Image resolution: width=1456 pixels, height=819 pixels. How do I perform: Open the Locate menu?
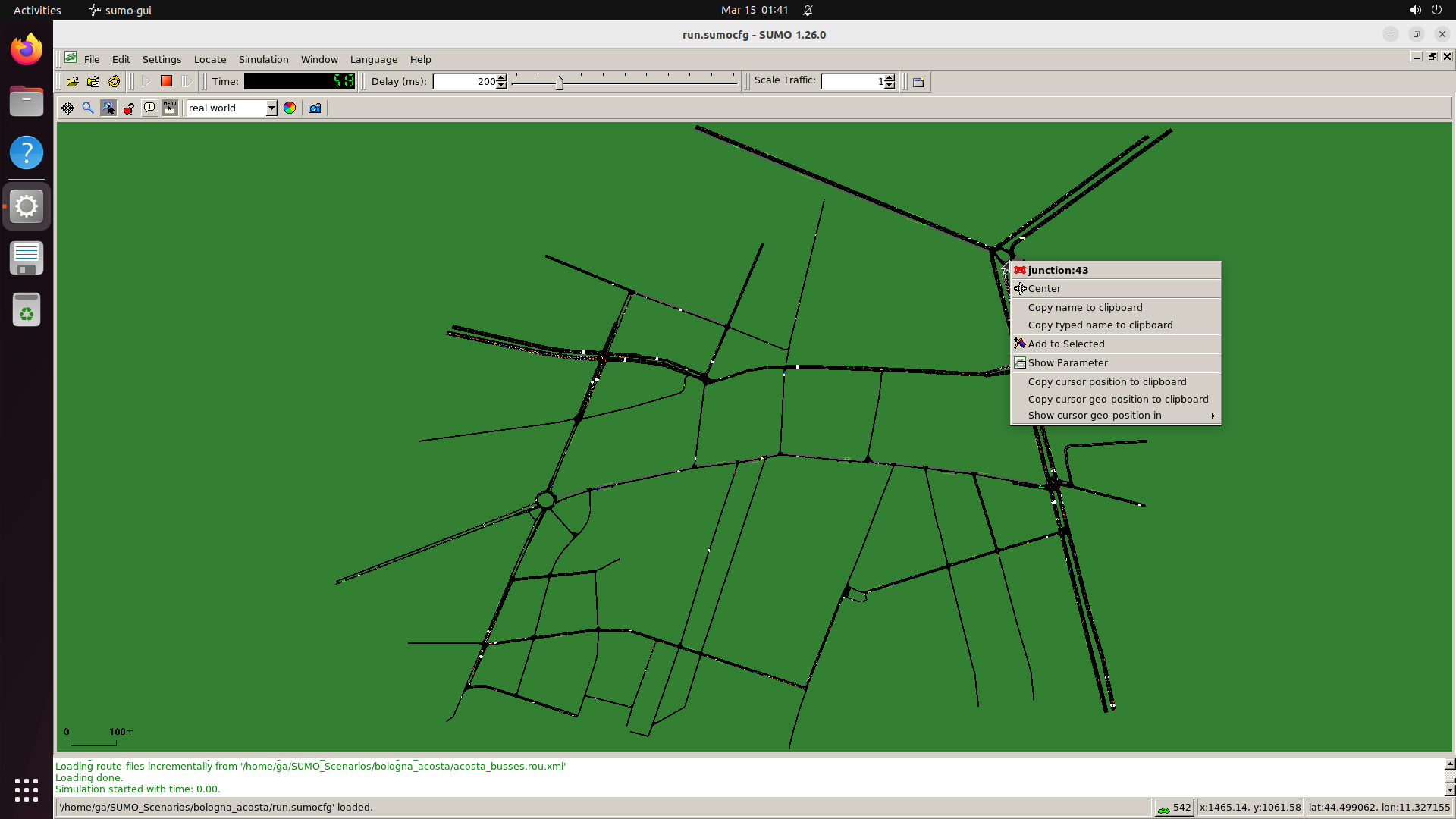point(209,60)
